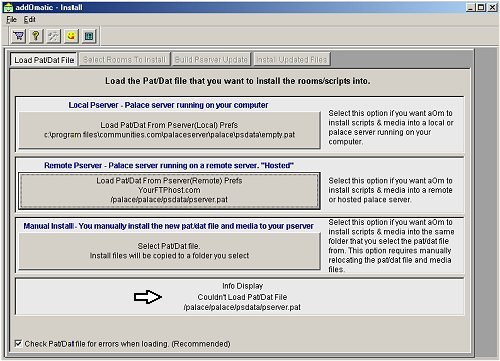
Task: Close the addOmatic Install window
Action: 492,7
